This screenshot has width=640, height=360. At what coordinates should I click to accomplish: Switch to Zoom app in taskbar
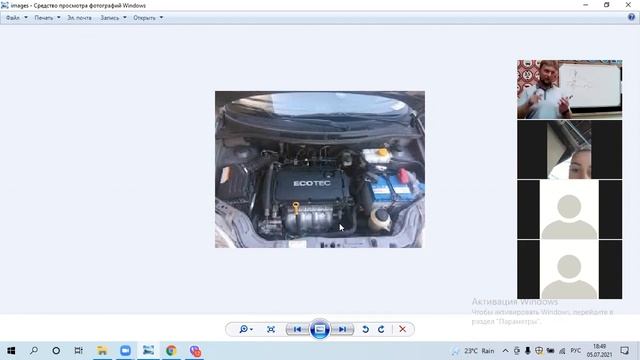[125, 351]
